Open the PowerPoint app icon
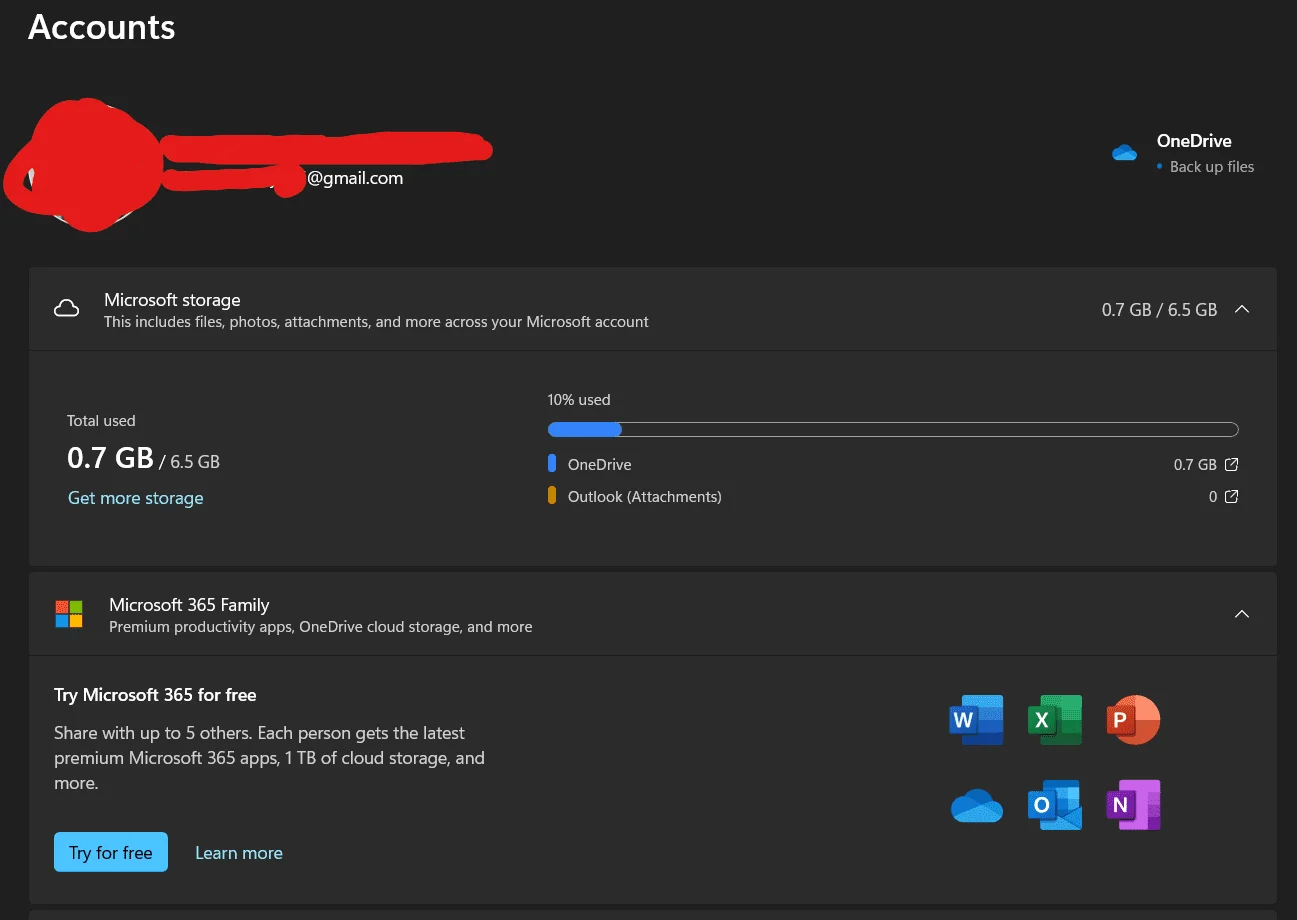 [1133, 719]
